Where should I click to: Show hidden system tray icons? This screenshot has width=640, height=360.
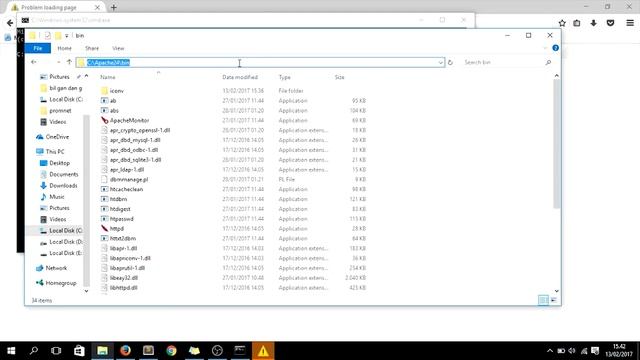(x=550, y=351)
